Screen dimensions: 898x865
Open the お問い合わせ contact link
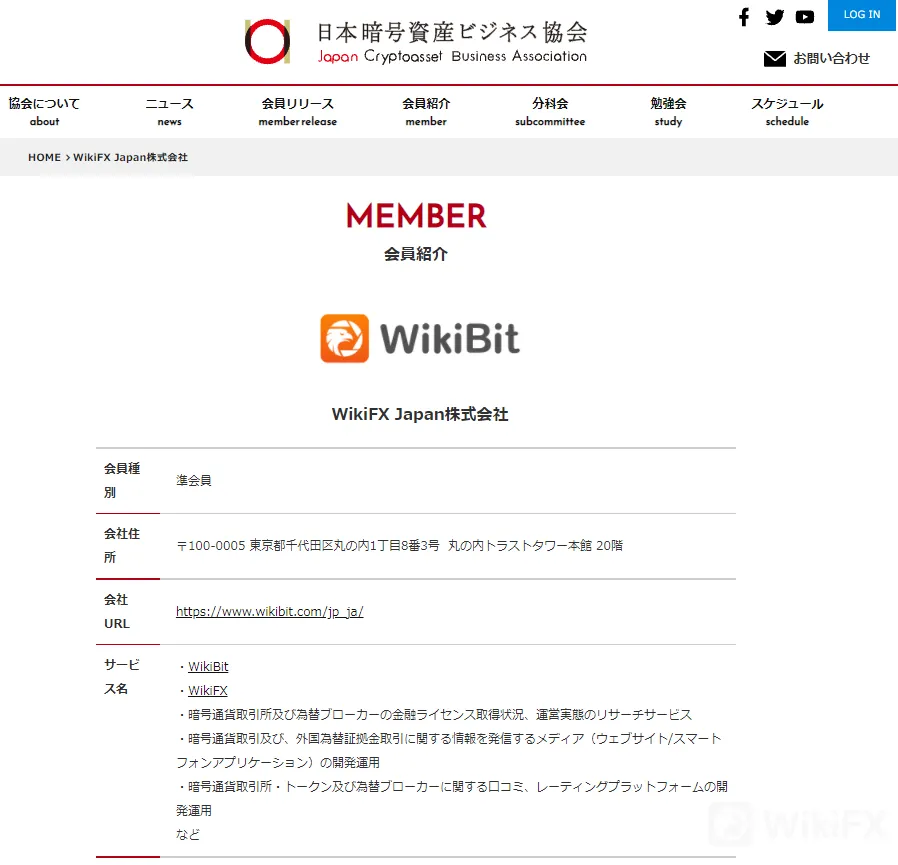[831, 58]
